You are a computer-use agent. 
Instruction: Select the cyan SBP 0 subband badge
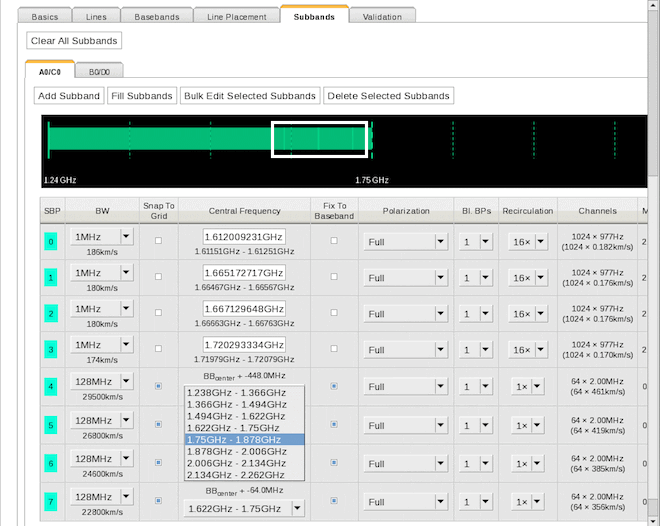point(49,241)
